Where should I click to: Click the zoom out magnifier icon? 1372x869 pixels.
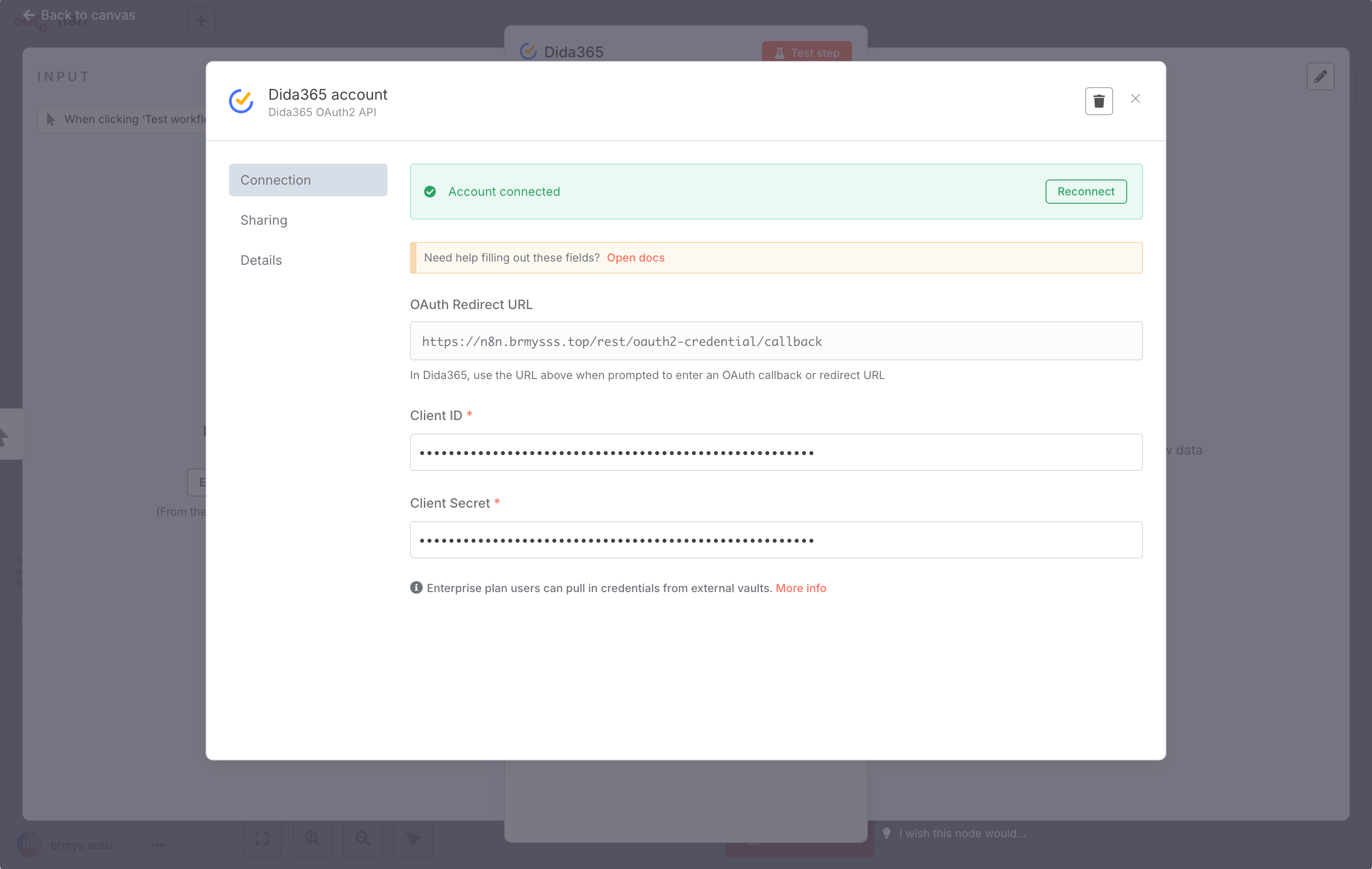[x=362, y=838]
